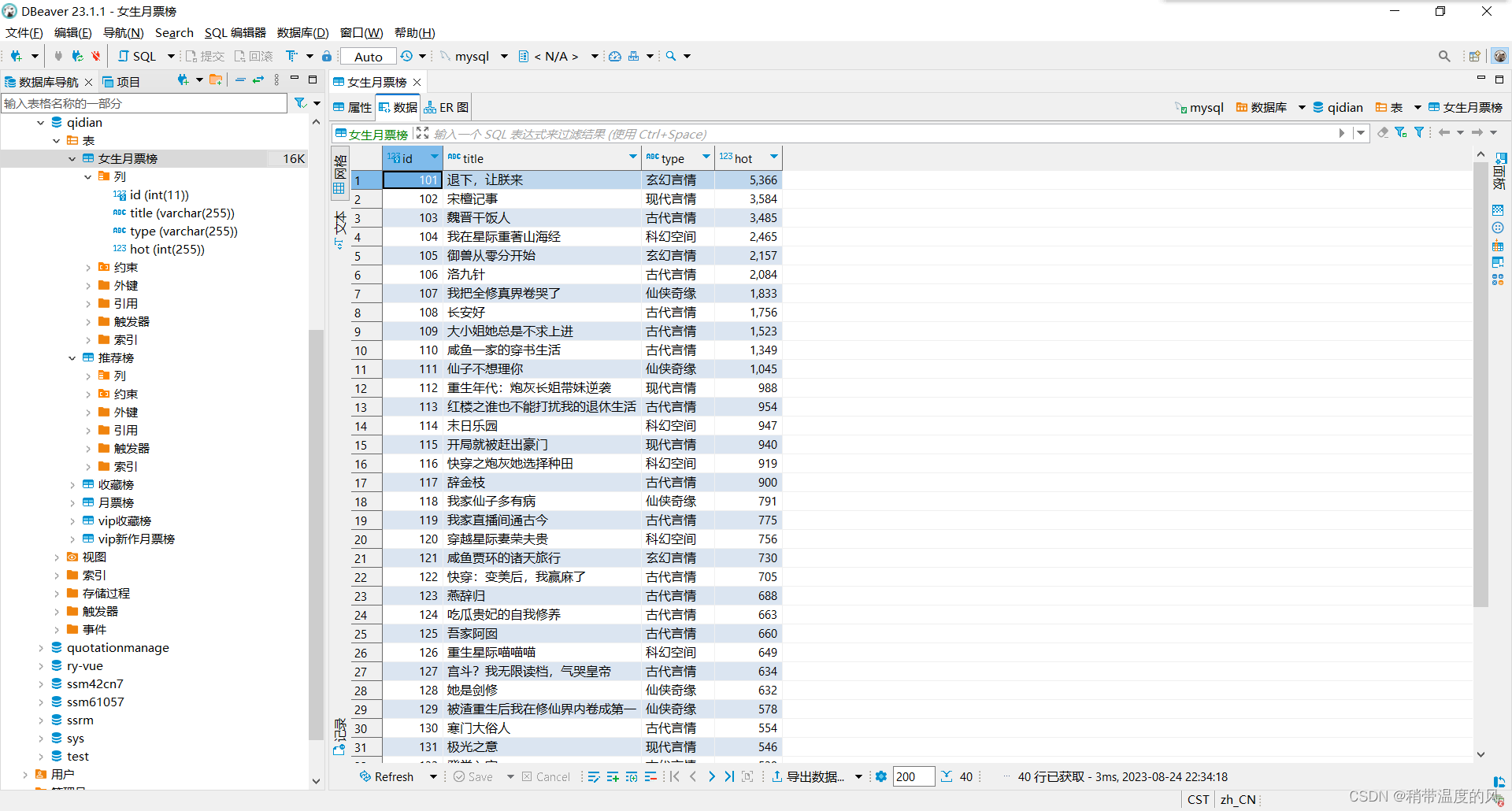This screenshot has height=811, width=1512.
Task: Open the SQL 编辑器 menu
Action: [235, 32]
